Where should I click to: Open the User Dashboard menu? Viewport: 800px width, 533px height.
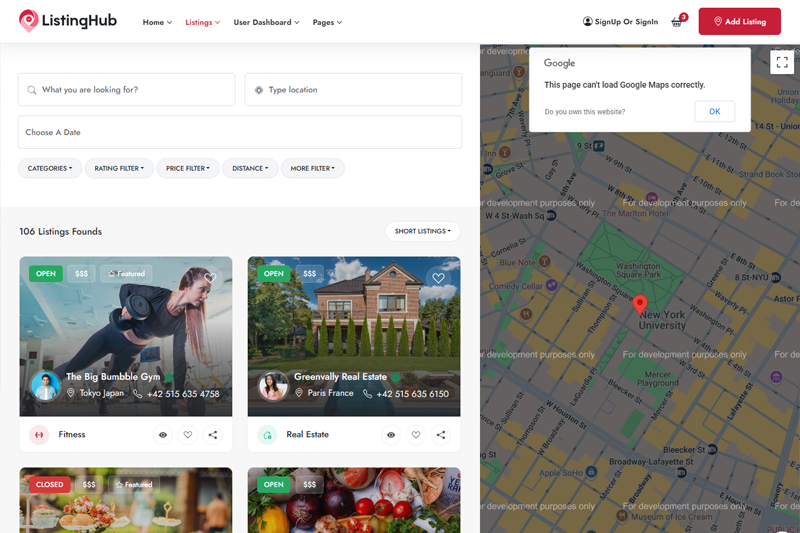(266, 22)
